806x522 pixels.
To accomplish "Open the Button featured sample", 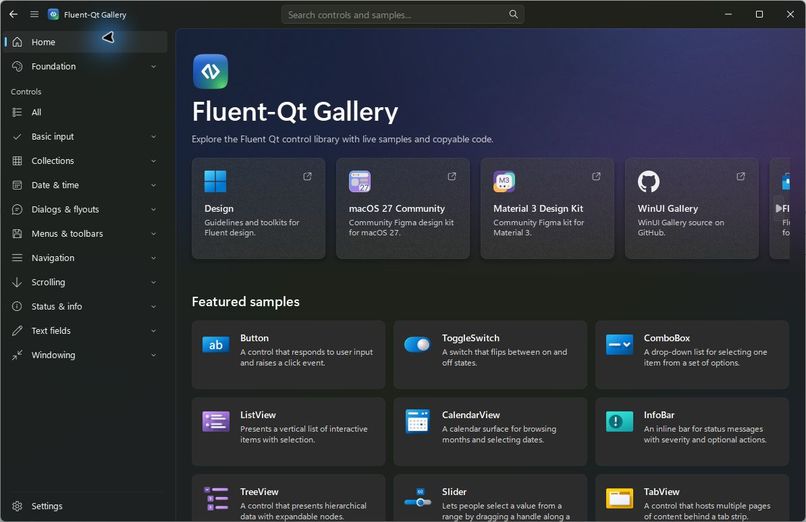I will [x=288, y=355].
